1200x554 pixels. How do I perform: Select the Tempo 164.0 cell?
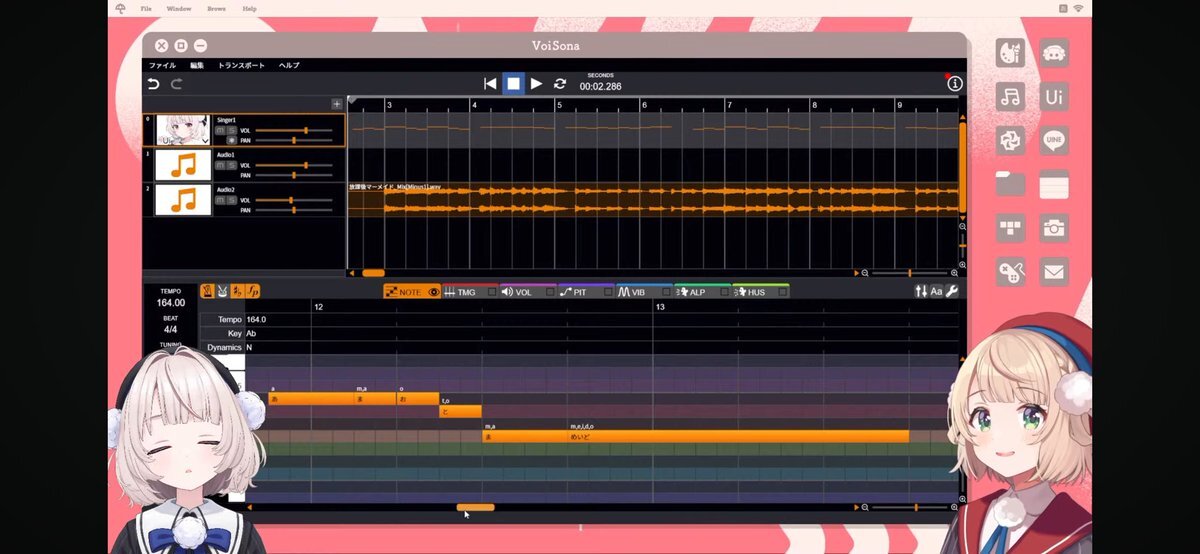(x=256, y=319)
